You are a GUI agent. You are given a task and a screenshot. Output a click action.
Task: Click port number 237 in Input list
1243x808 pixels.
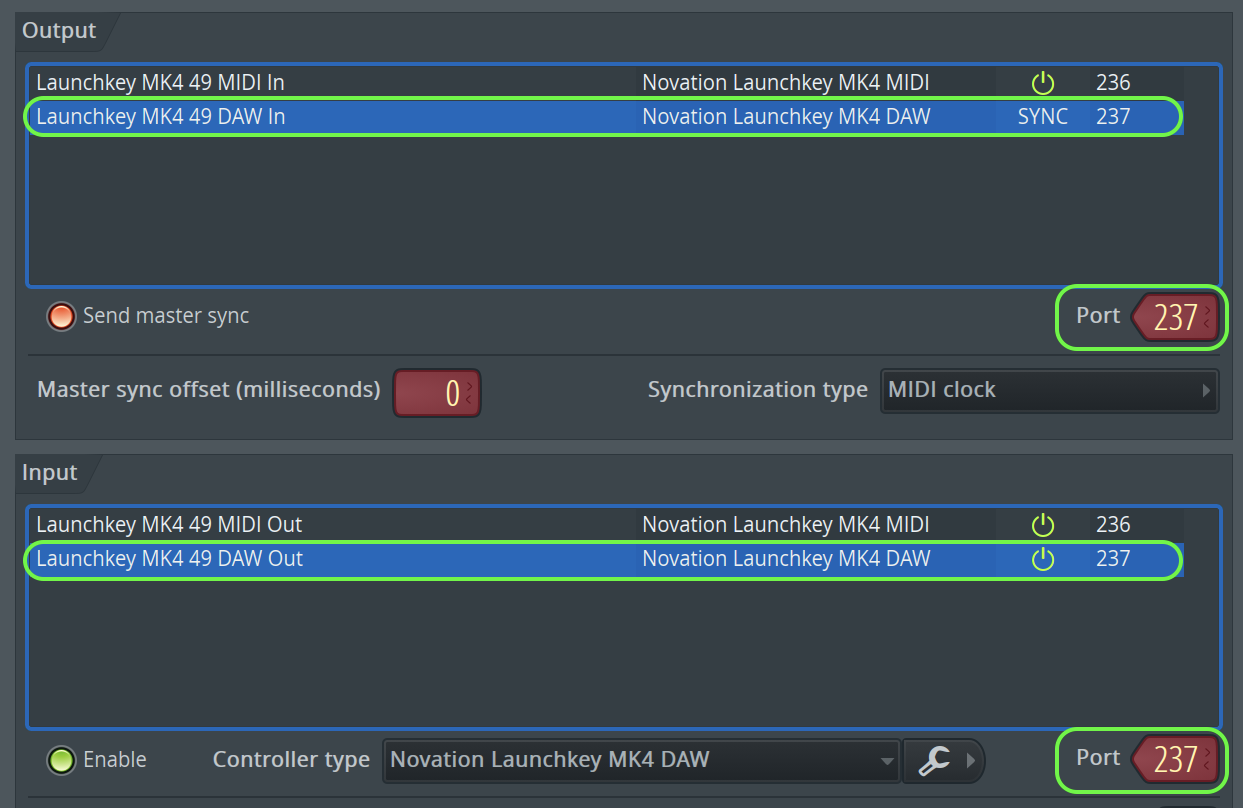(1113, 558)
